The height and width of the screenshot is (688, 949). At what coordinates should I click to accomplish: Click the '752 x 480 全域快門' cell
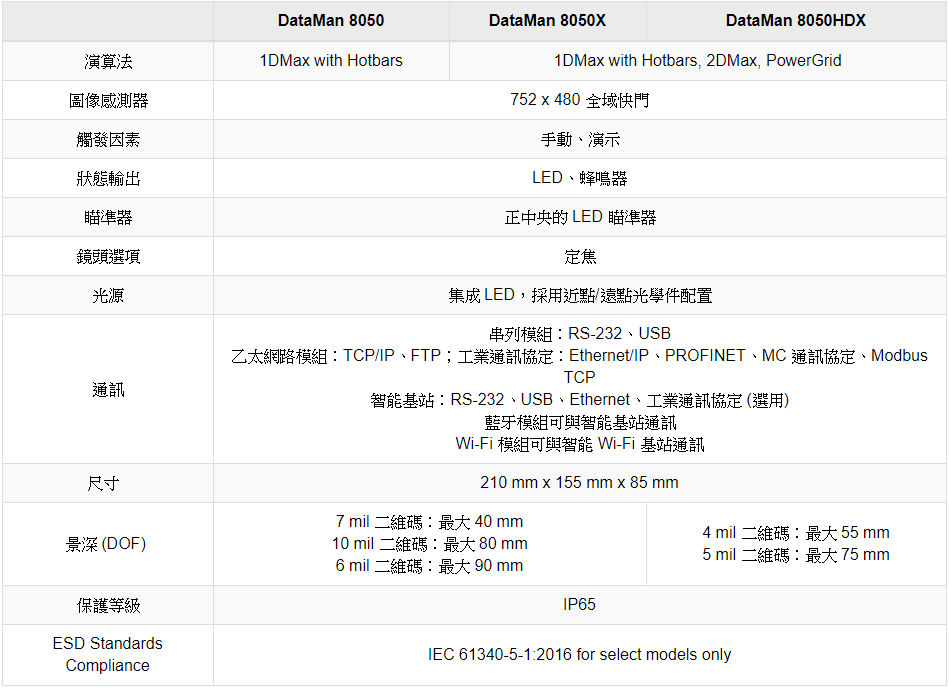[x=579, y=100]
